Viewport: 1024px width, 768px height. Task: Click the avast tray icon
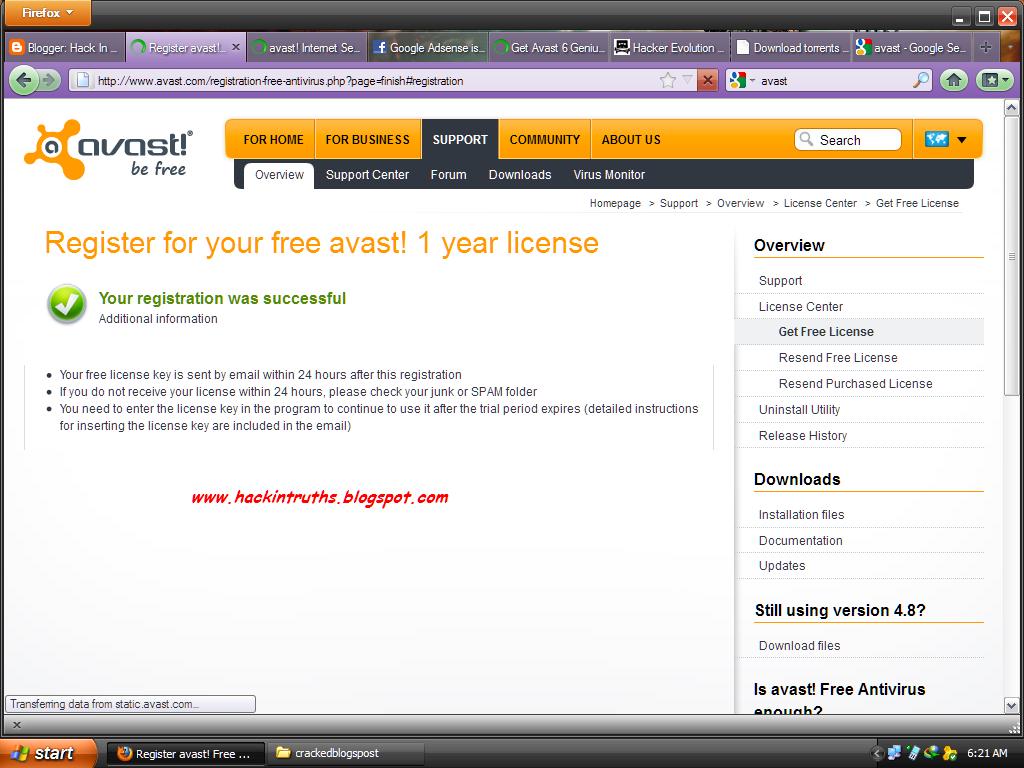click(951, 752)
